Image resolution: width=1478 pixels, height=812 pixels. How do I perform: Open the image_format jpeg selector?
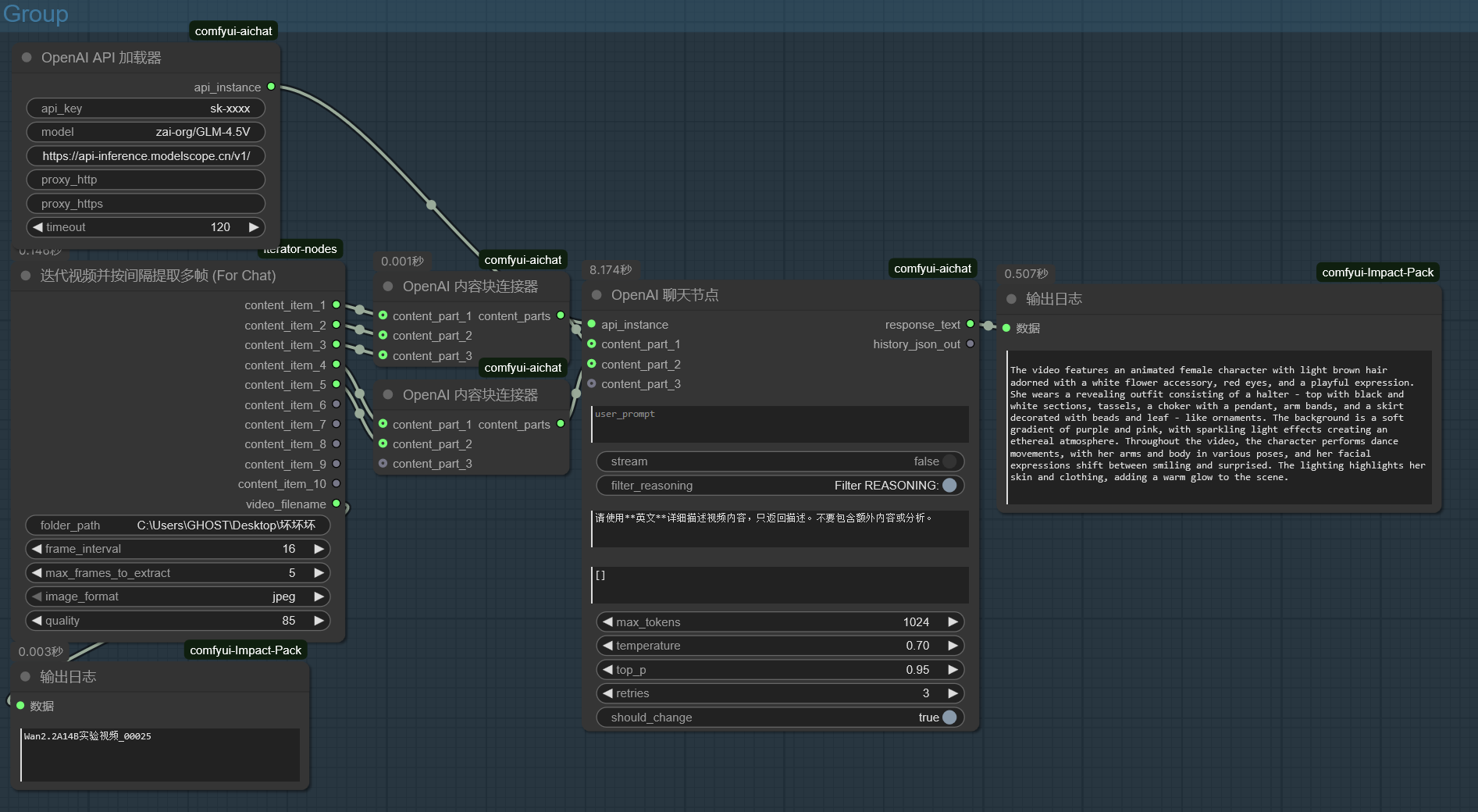[x=178, y=597]
